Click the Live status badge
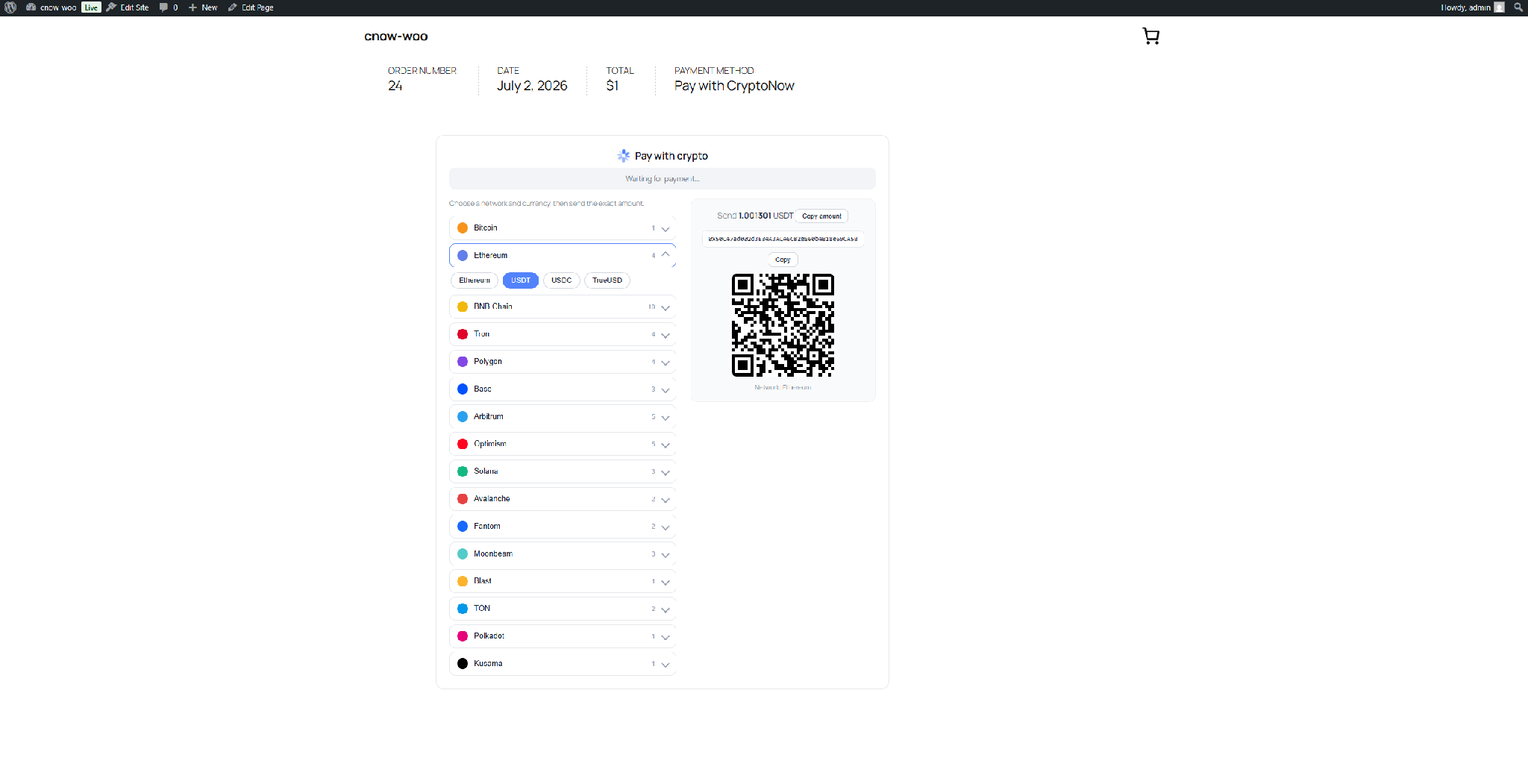The width and height of the screenshot is (1528, 784). coord(91,7)
